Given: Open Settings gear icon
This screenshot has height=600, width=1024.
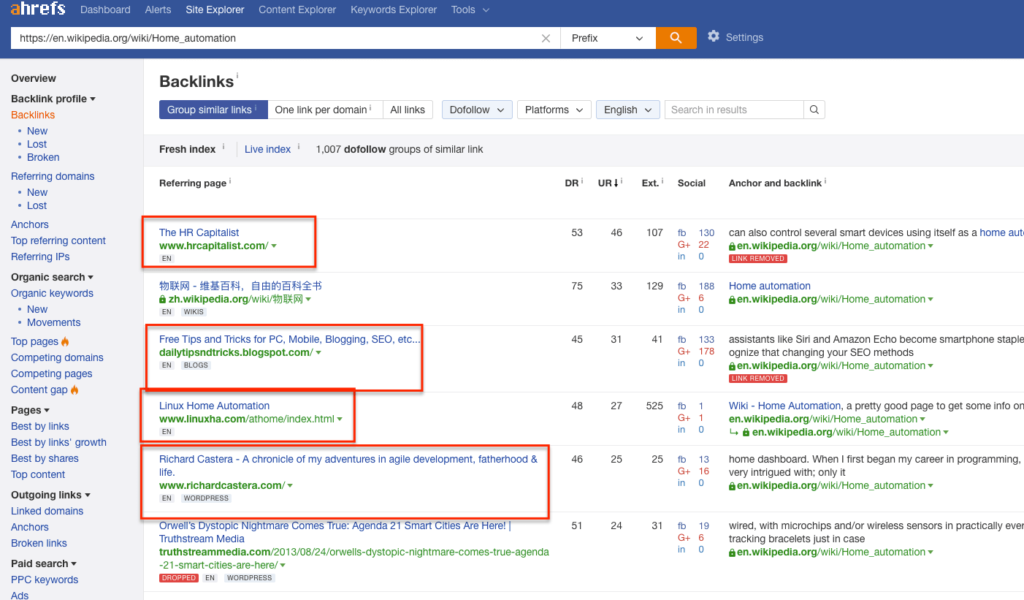Looking at the screenshot, I should click(713, 37).
